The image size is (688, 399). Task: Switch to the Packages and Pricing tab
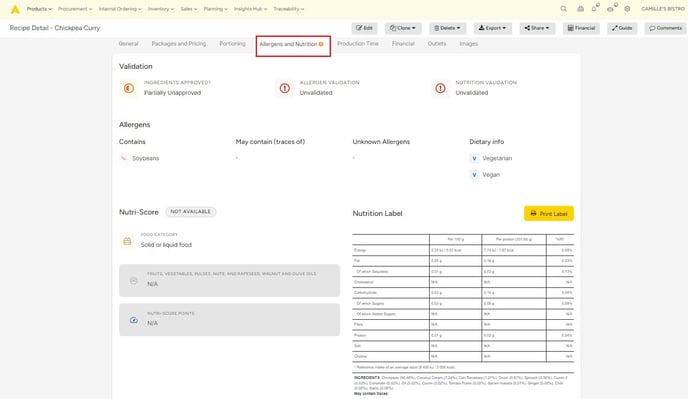179,44
